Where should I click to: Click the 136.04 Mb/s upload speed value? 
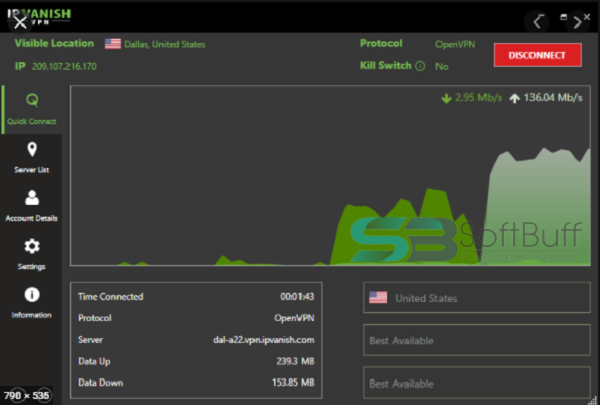pos(553,98)
